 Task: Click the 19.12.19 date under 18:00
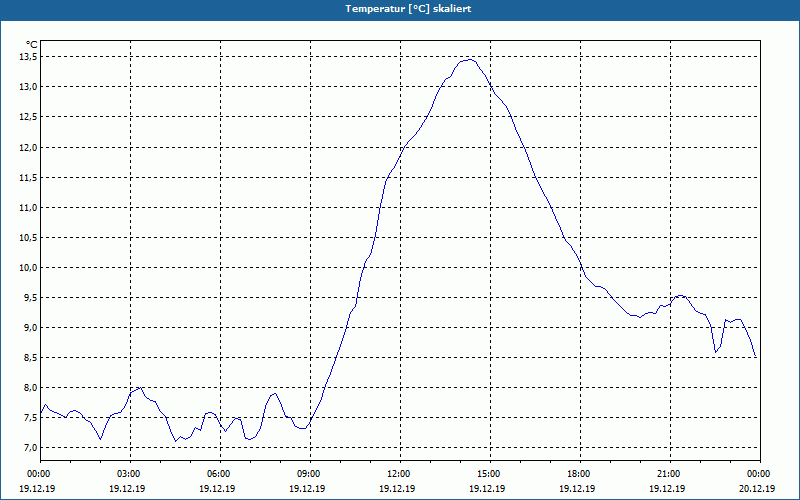click(x=577, y=489)
